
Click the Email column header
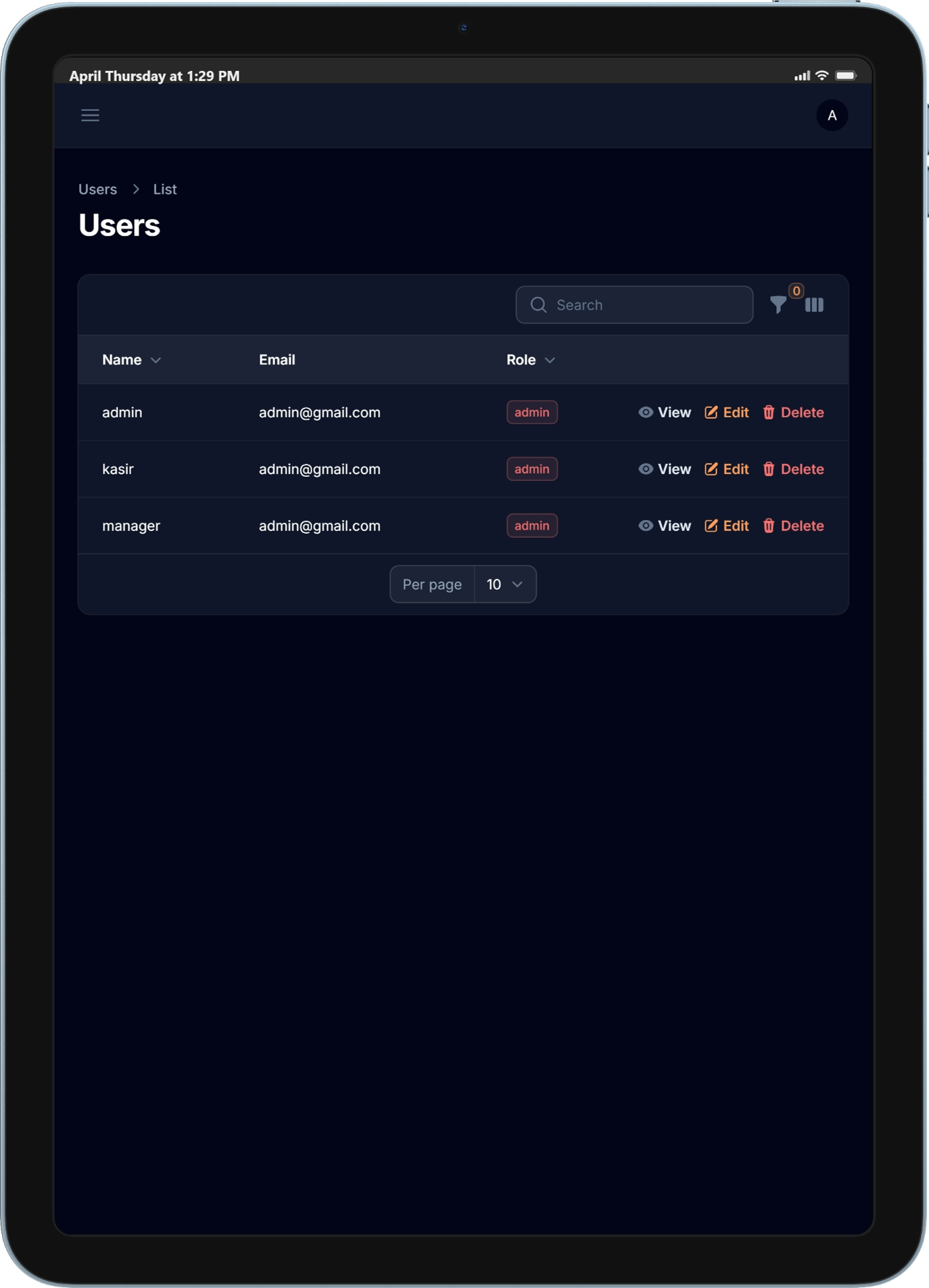[277, 360]
